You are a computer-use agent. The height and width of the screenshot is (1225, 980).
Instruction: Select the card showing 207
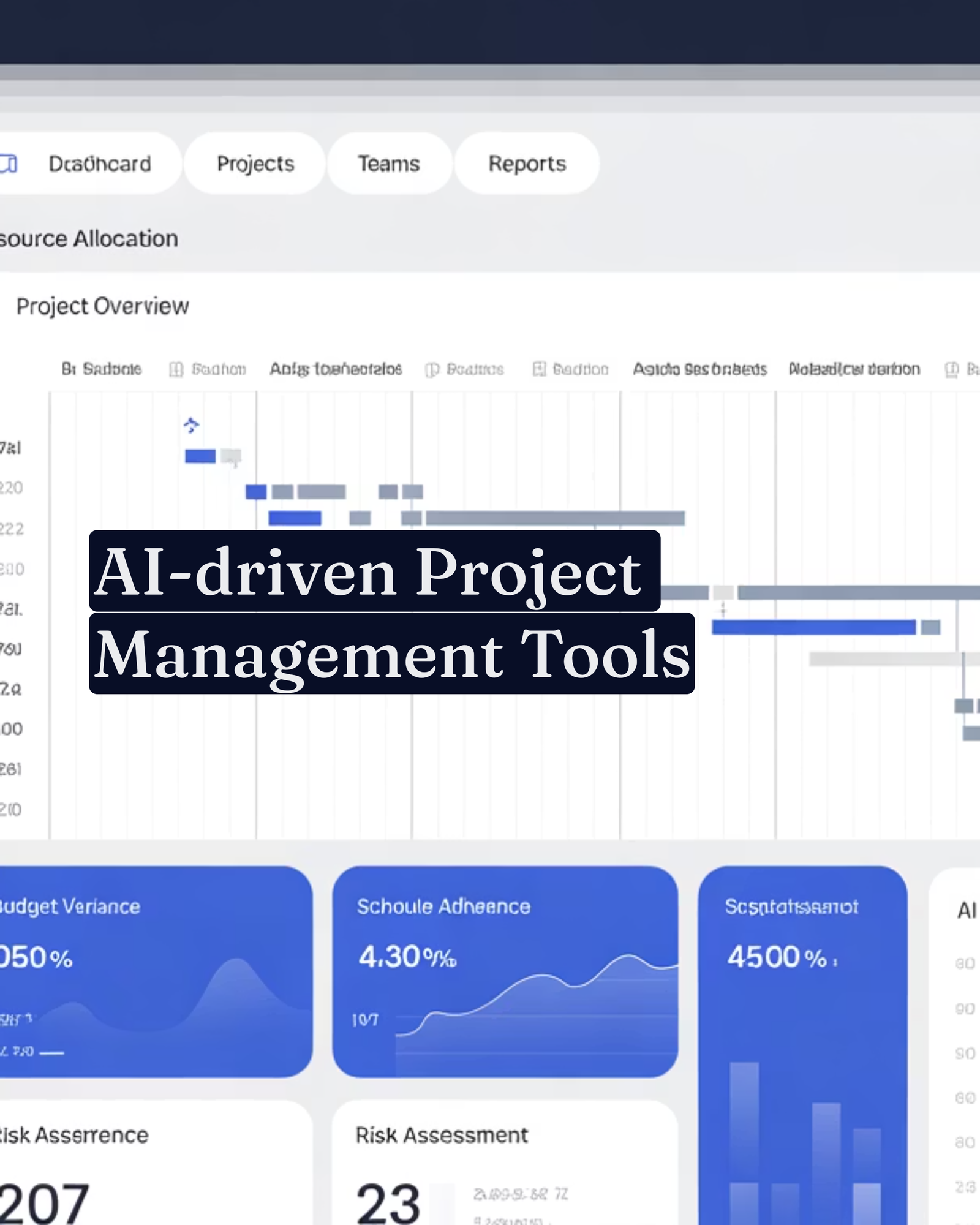[x=153, y=1164]
